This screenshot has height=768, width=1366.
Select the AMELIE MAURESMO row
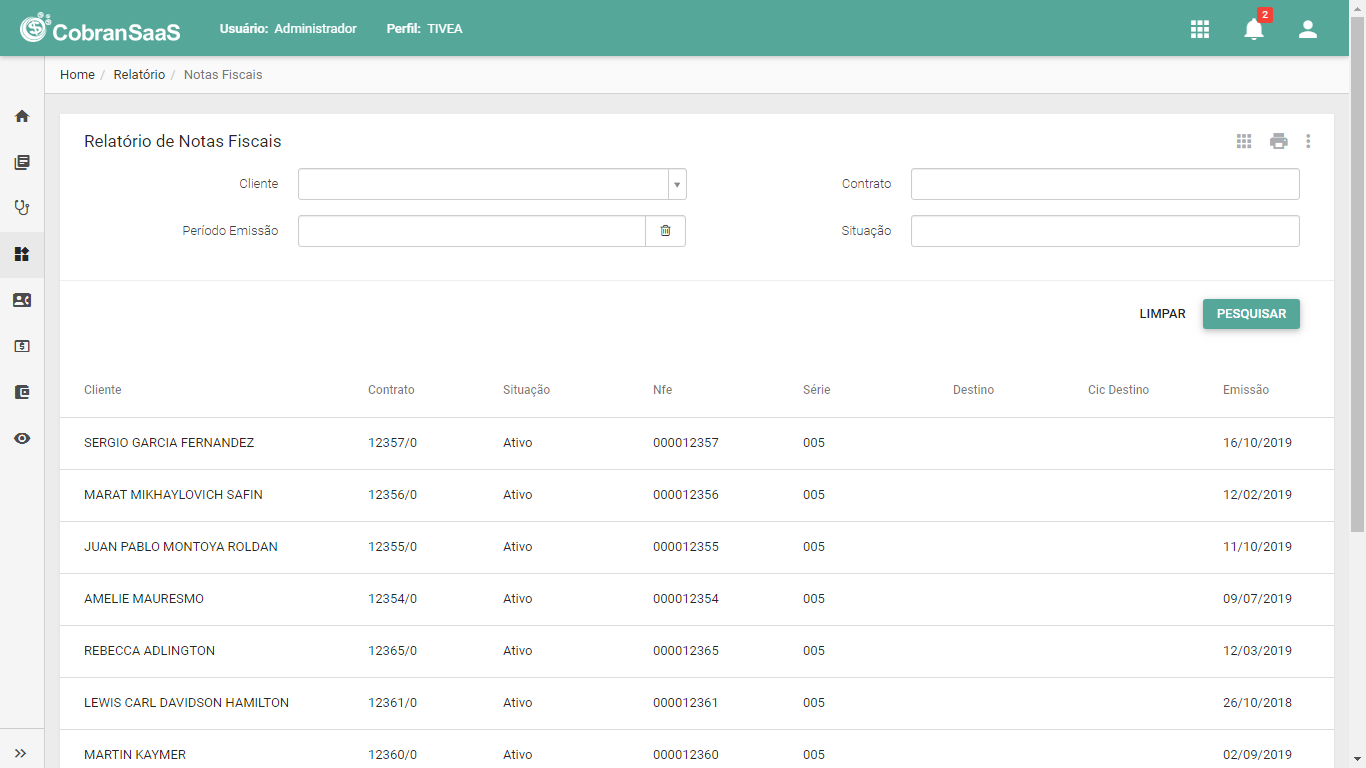[697, 599]
